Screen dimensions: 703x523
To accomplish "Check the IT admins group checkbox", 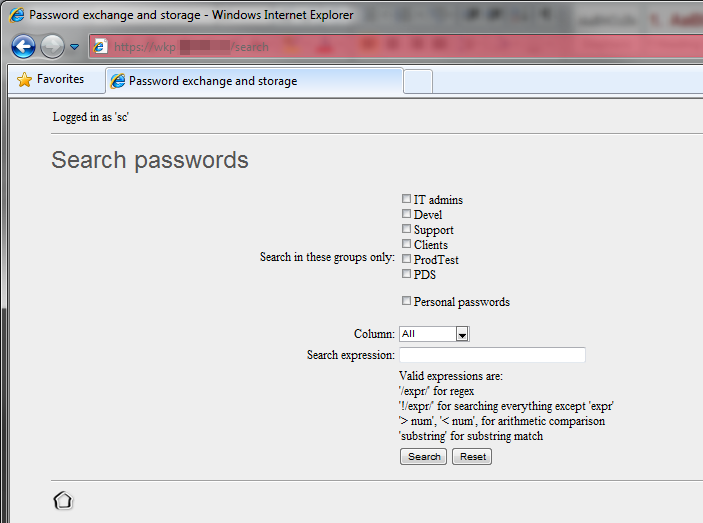I will [x=406, y=199].
